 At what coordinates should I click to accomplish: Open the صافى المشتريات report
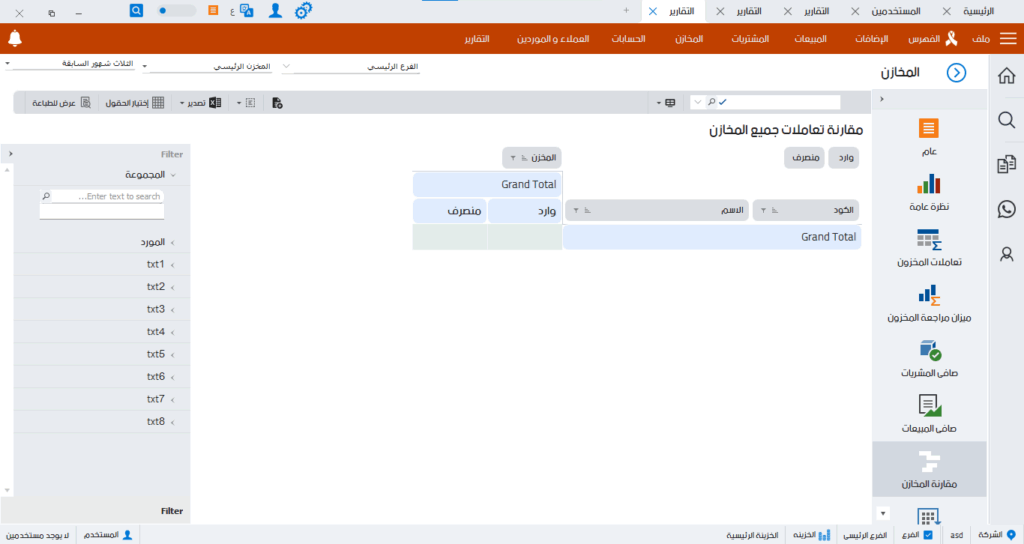coord(929,351)
